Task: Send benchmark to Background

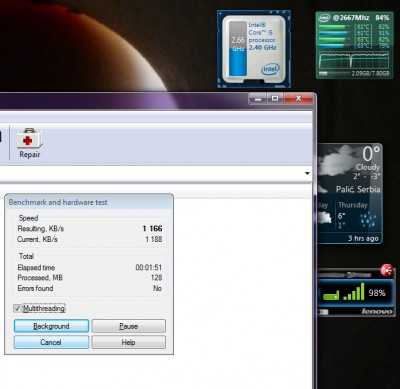Action: [x=51, y=326]
